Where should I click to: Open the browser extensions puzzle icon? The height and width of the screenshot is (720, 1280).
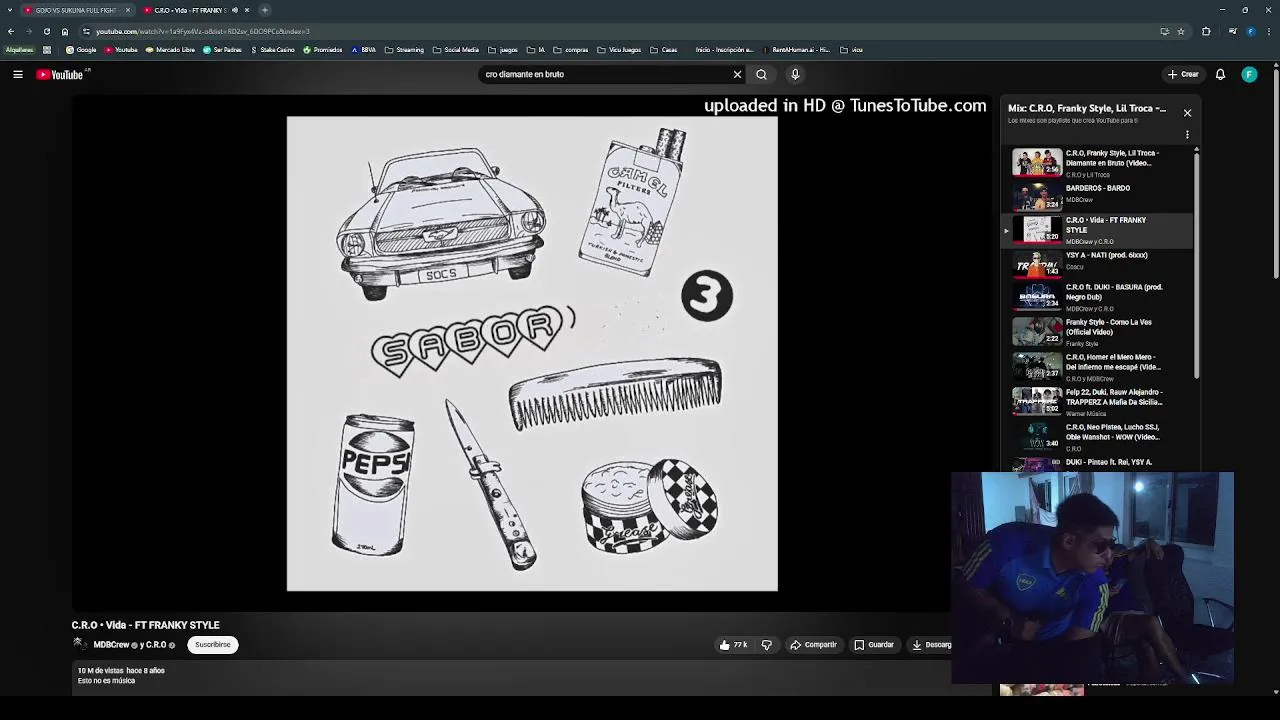1206,31
